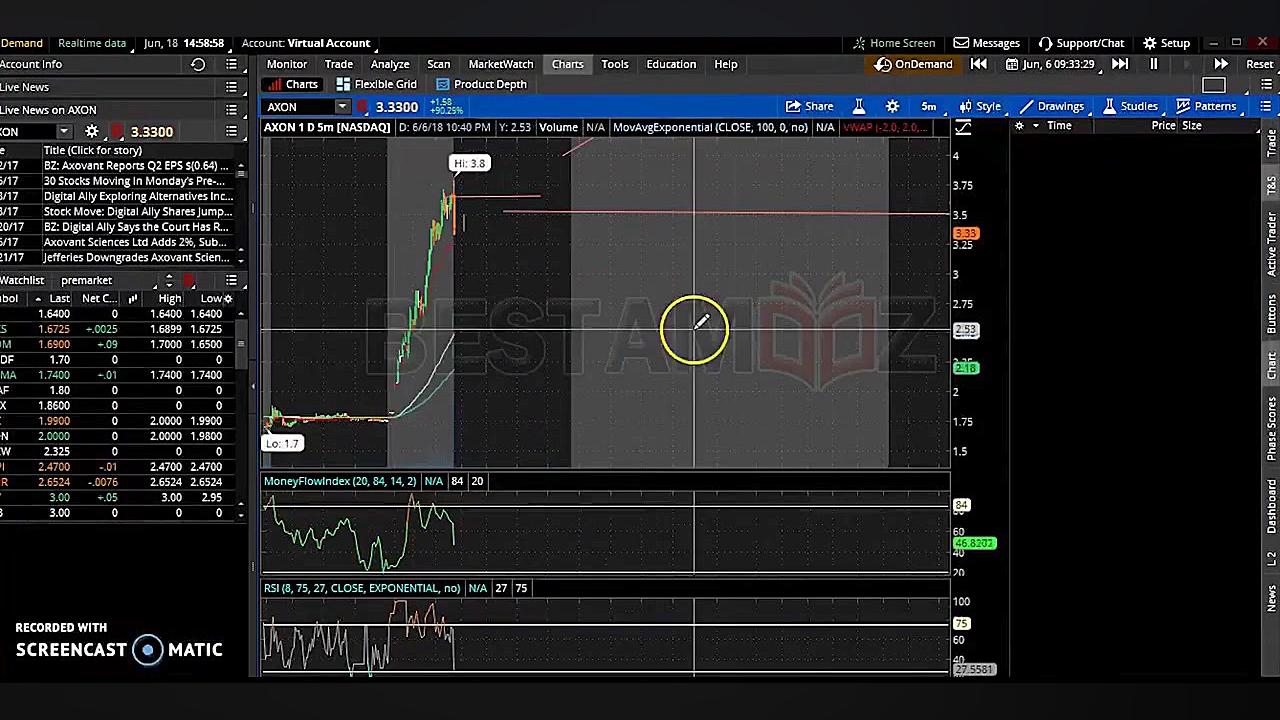Open the Tools tab

click(x=615, y=64)
